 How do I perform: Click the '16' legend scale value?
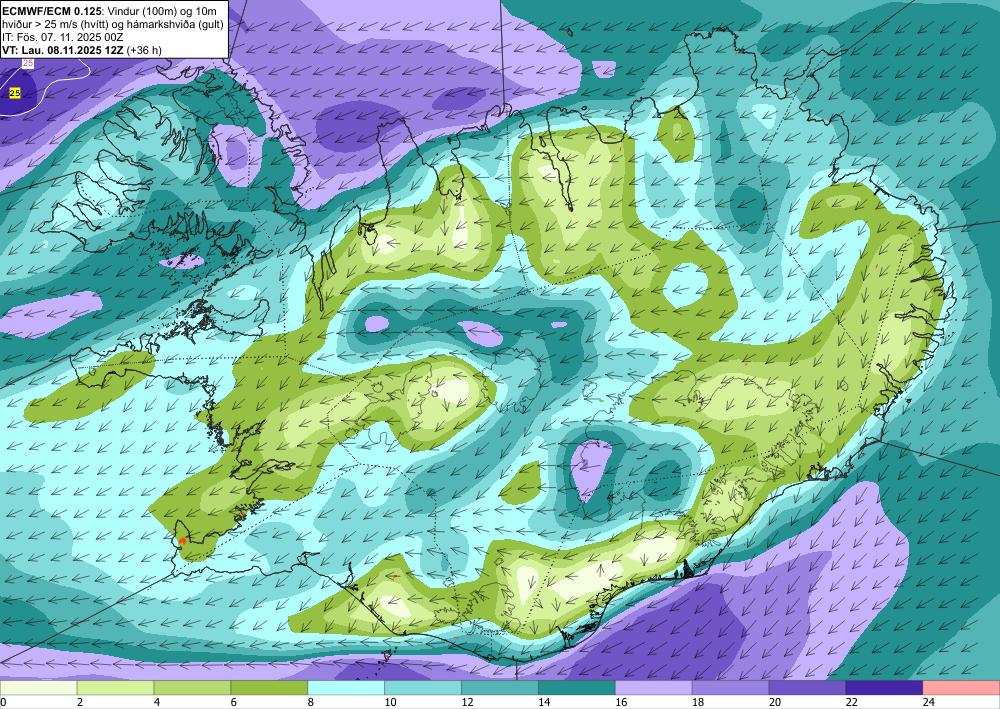[x=621, y=703]
